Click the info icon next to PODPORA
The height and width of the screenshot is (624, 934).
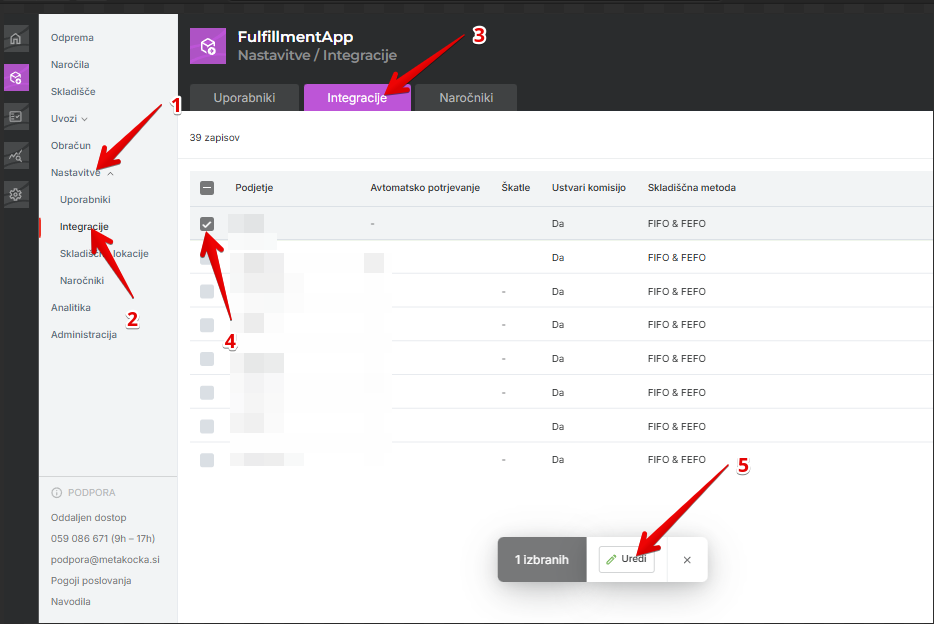click(57, 492)
